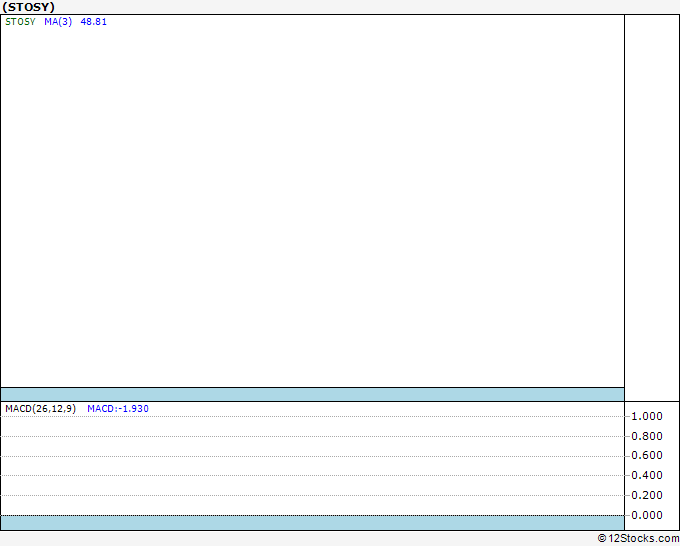680x546 pixels.
Task: Click the 0.800 axis label
Action: click(647, 436)
